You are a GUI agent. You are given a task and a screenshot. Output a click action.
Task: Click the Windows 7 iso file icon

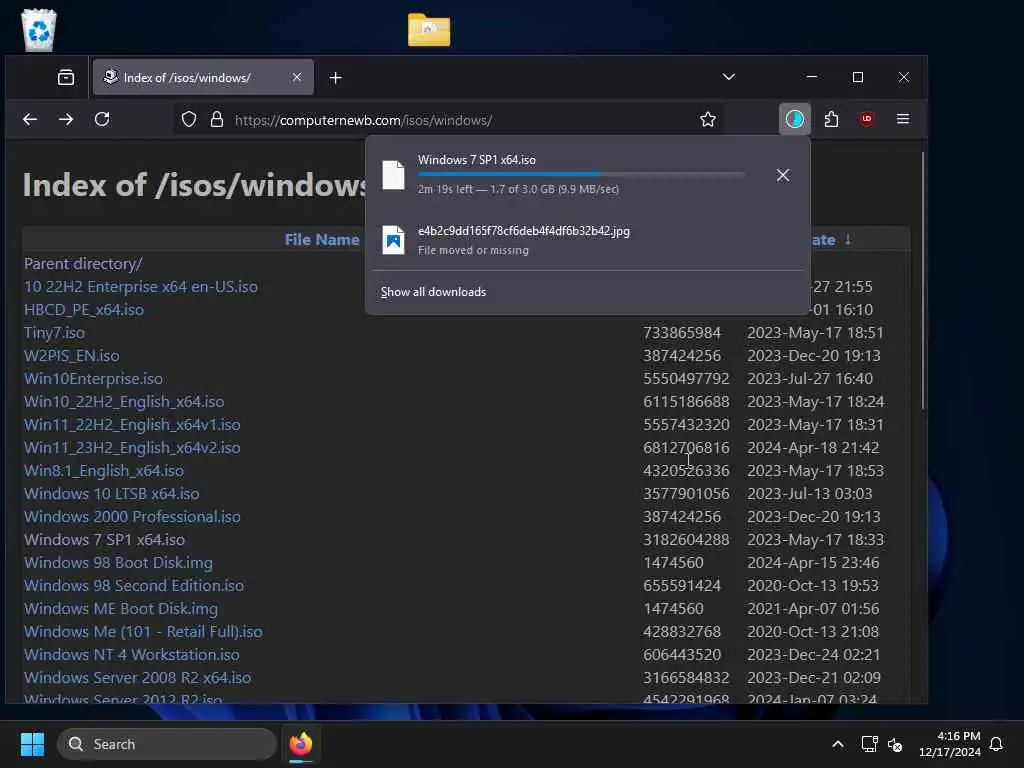393,175
